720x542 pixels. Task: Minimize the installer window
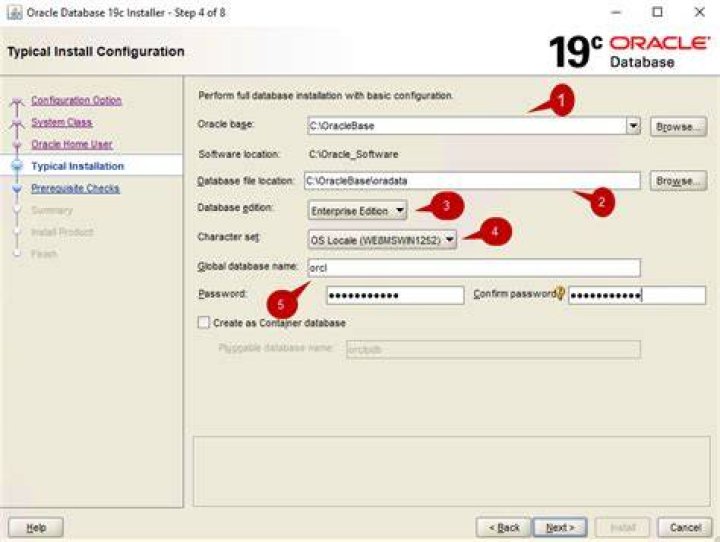(x=616, y=12)
